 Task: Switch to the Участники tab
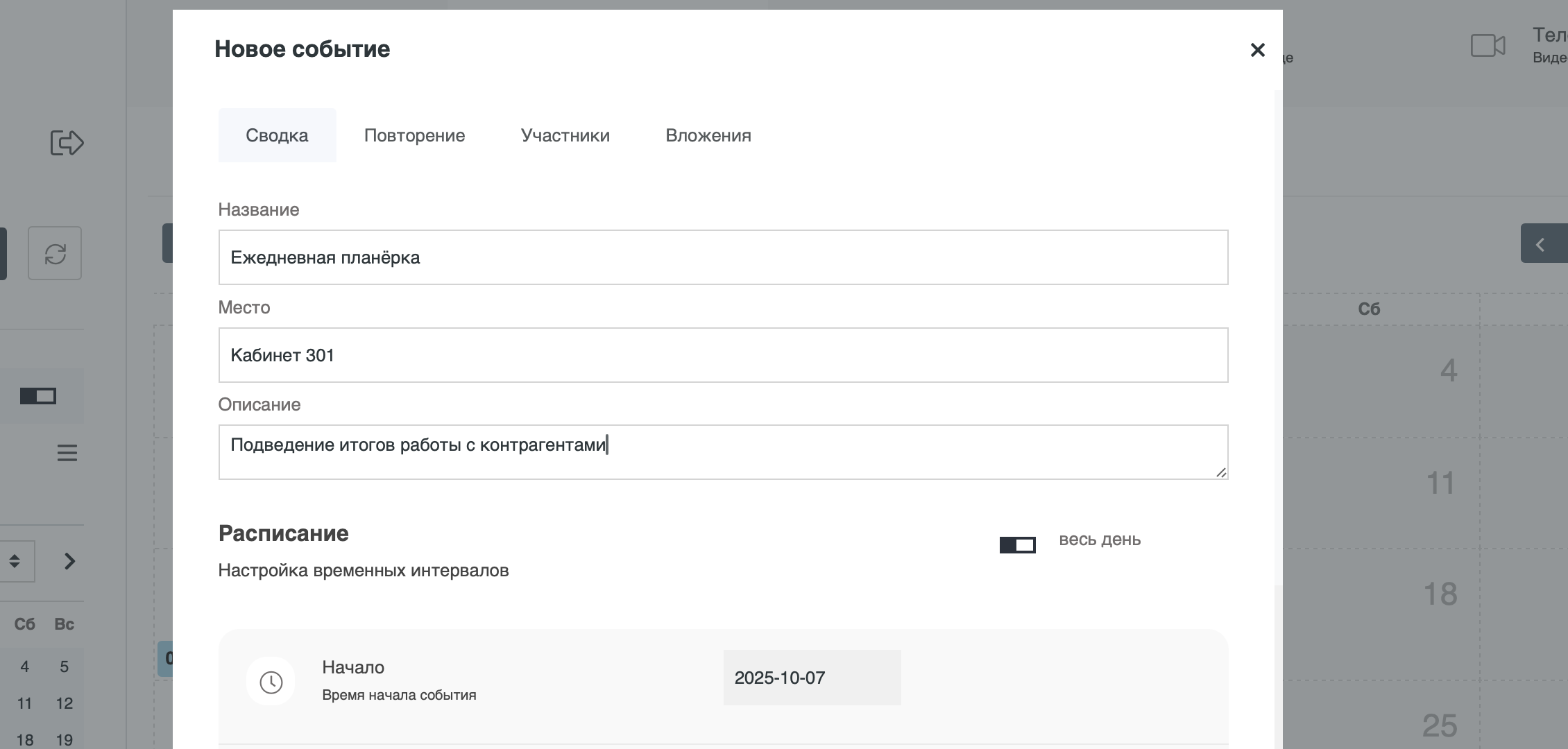565,135
